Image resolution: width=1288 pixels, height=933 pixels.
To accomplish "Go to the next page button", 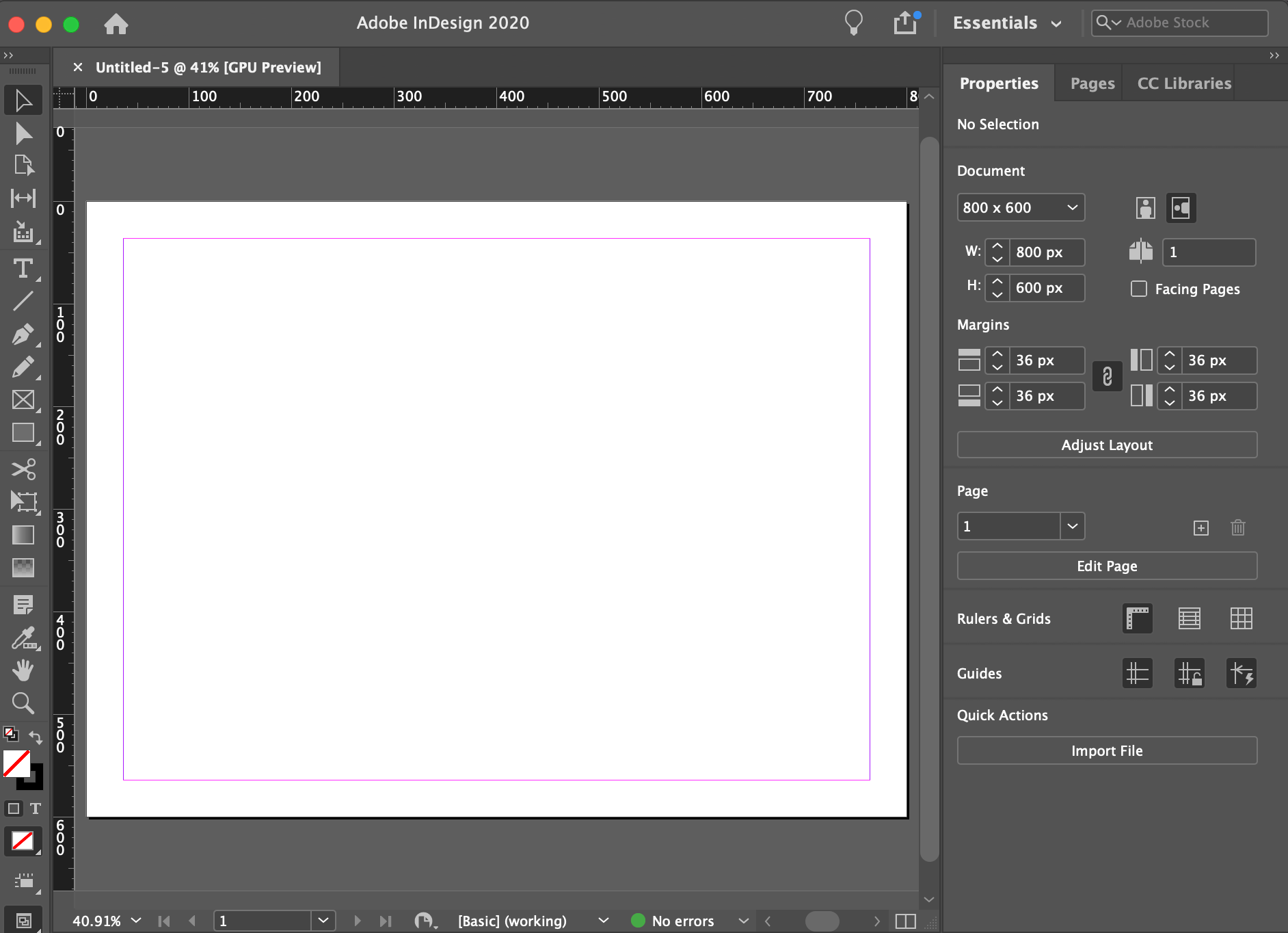I will (x=357, y=921).
